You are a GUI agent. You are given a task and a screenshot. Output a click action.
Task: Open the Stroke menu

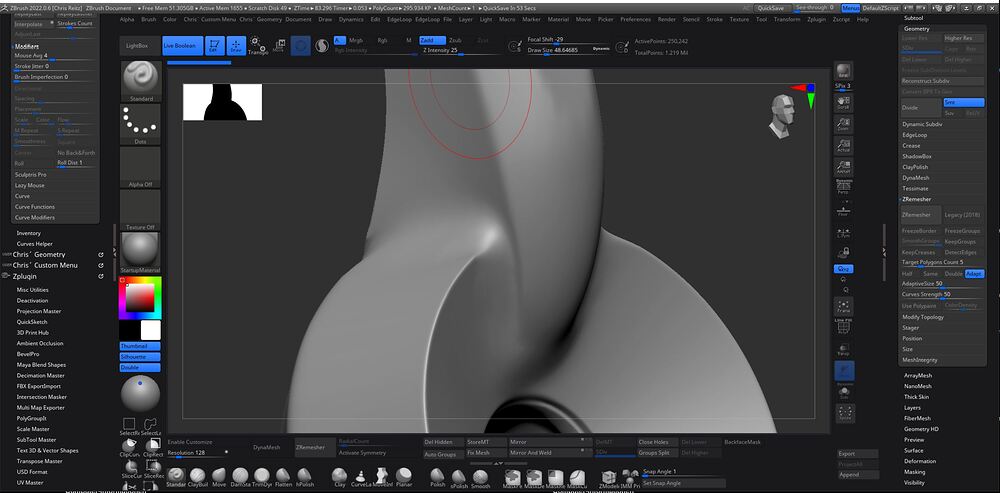tap(714, 20)
